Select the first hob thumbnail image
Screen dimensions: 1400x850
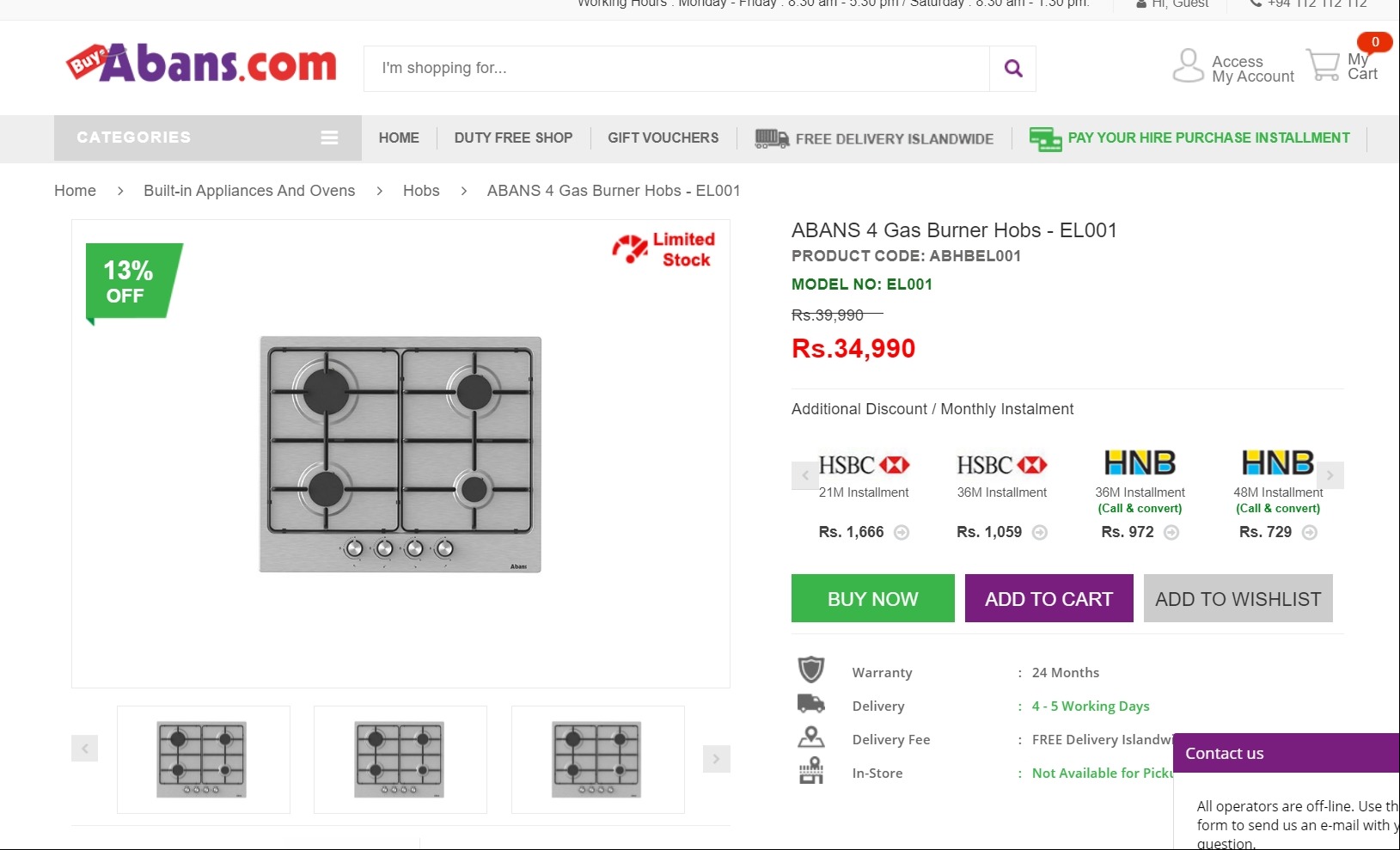204,760
